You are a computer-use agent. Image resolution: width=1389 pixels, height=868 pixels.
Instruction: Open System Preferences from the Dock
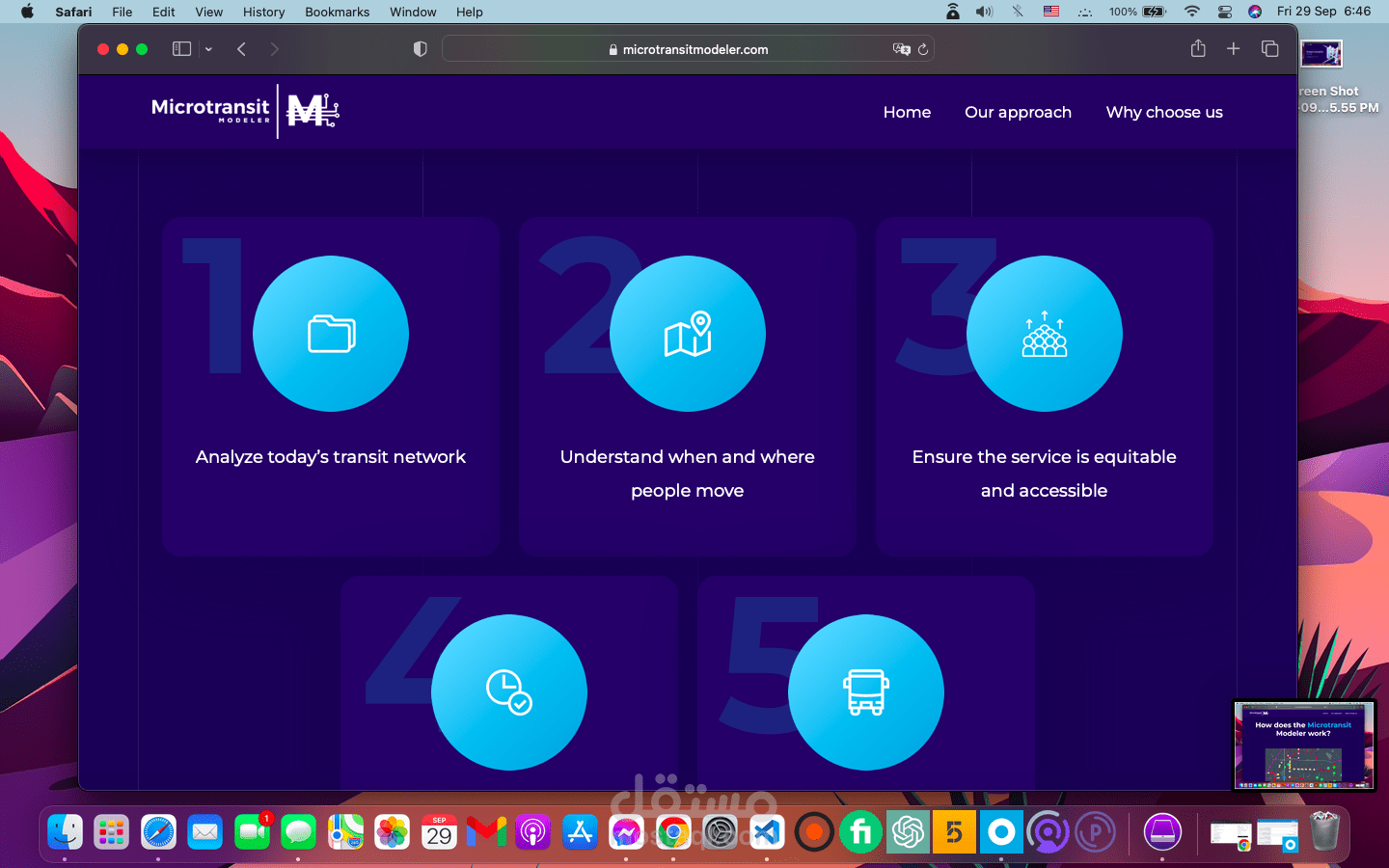(721, 831)
